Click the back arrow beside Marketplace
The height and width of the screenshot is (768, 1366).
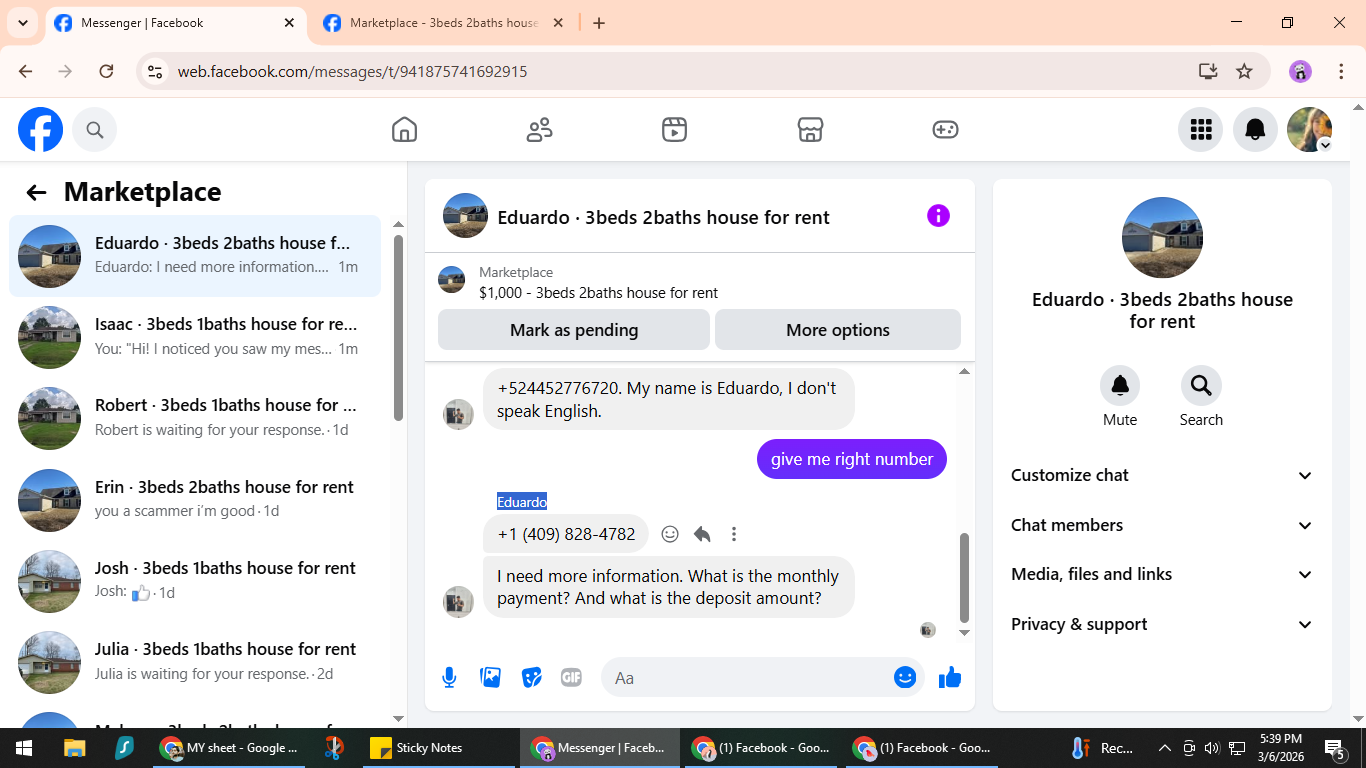click(36, 193)
